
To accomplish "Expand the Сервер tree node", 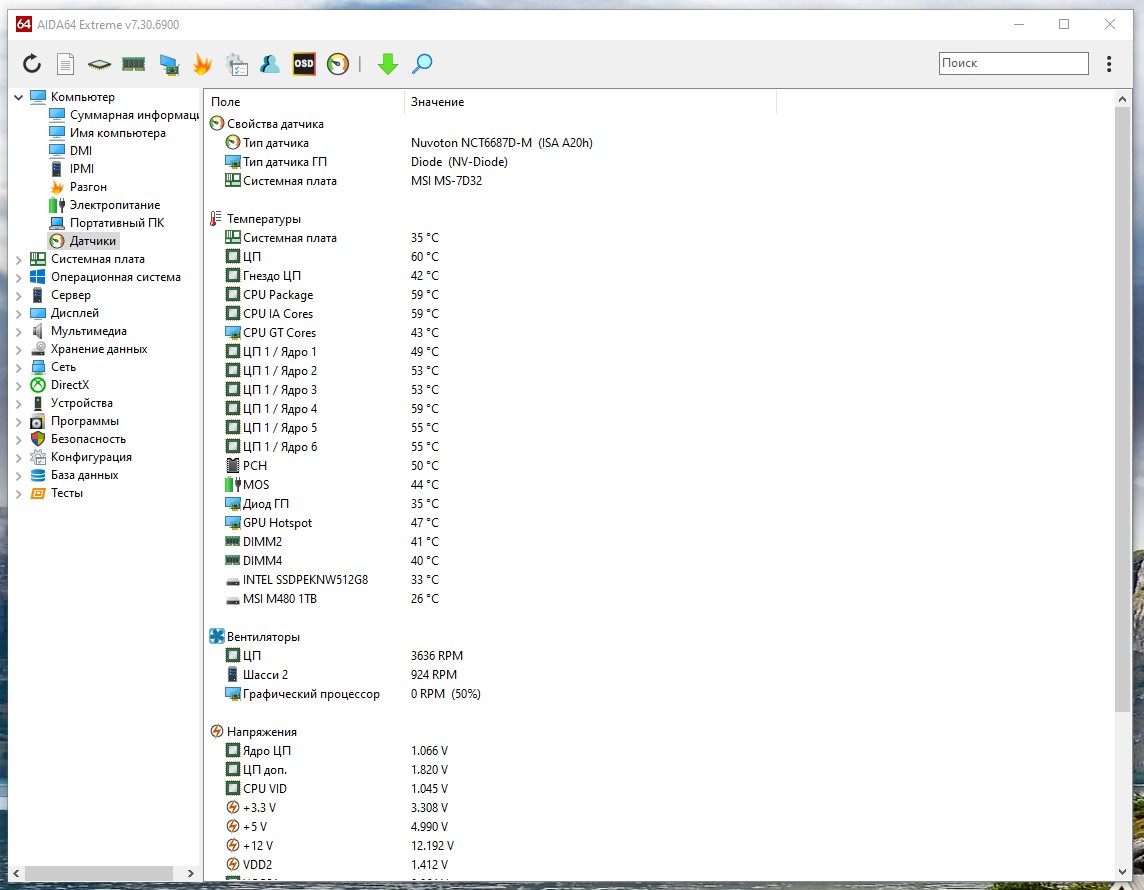I will click(19, 295).
